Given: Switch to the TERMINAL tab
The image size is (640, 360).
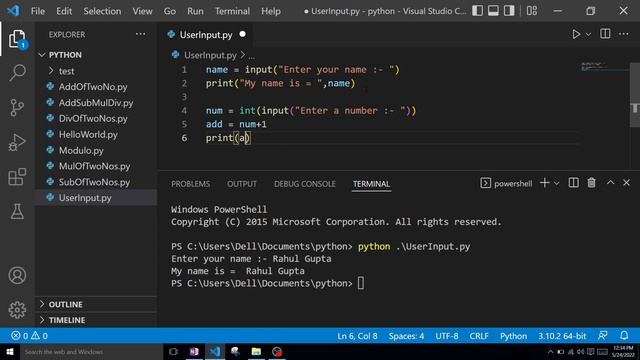Looking at the screenshot, I should pos(371,184).
